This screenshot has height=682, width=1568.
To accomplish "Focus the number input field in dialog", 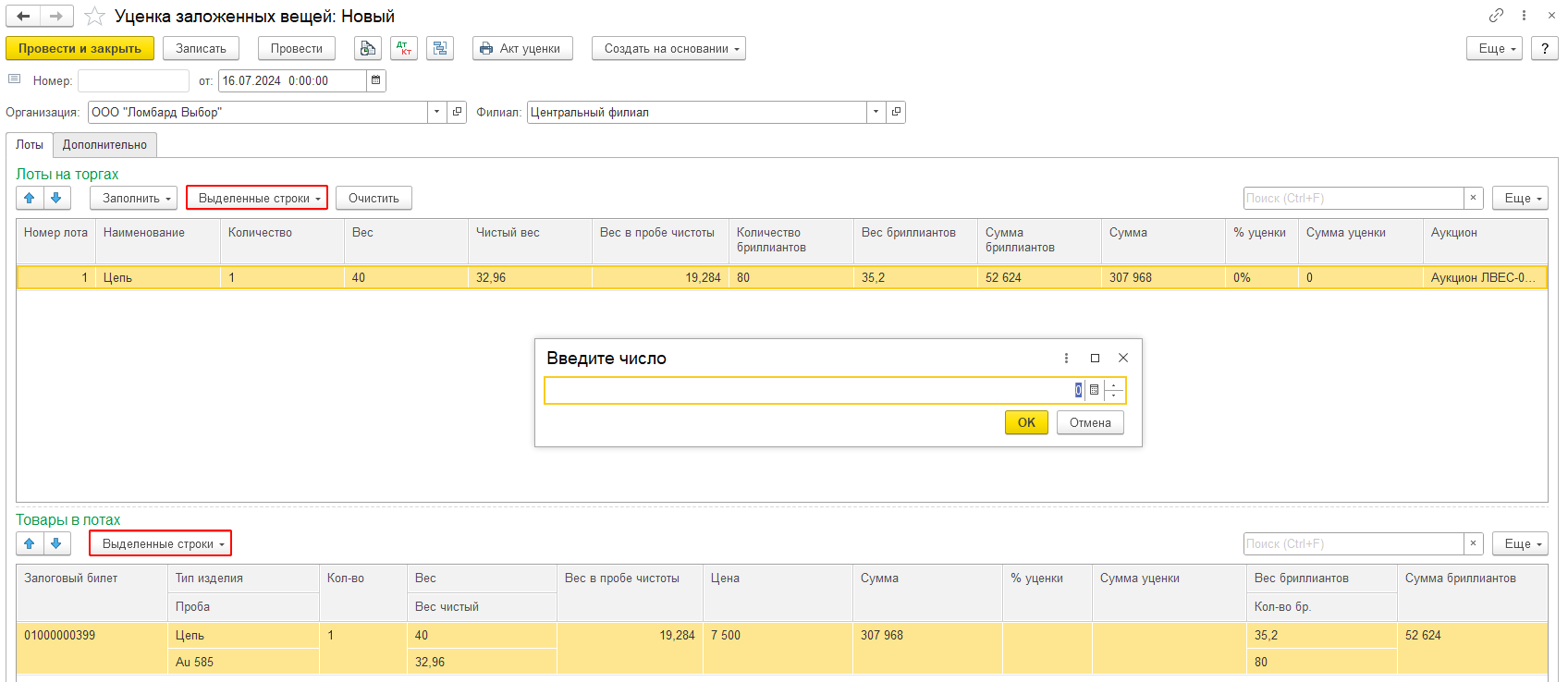I will tap(814, 390).
